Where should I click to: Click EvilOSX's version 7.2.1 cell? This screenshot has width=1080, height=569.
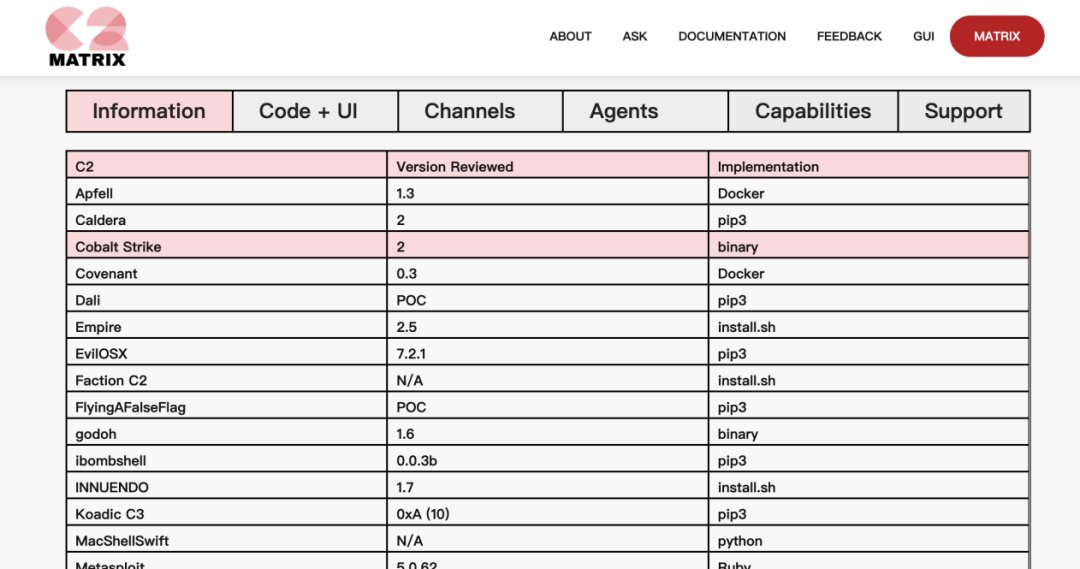point(548,353)
